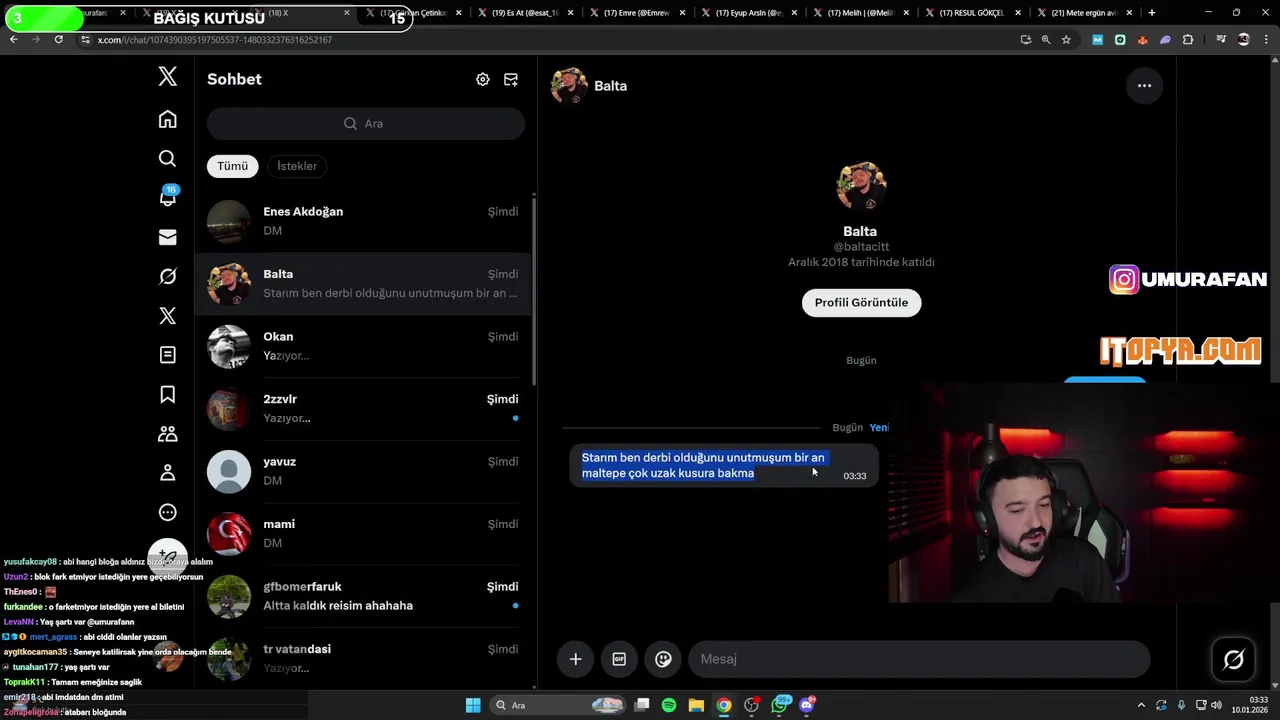This screenshot has width=1280, height=720.
Task: Open Notifications bell with 18 badge
Action: point(167,197)
